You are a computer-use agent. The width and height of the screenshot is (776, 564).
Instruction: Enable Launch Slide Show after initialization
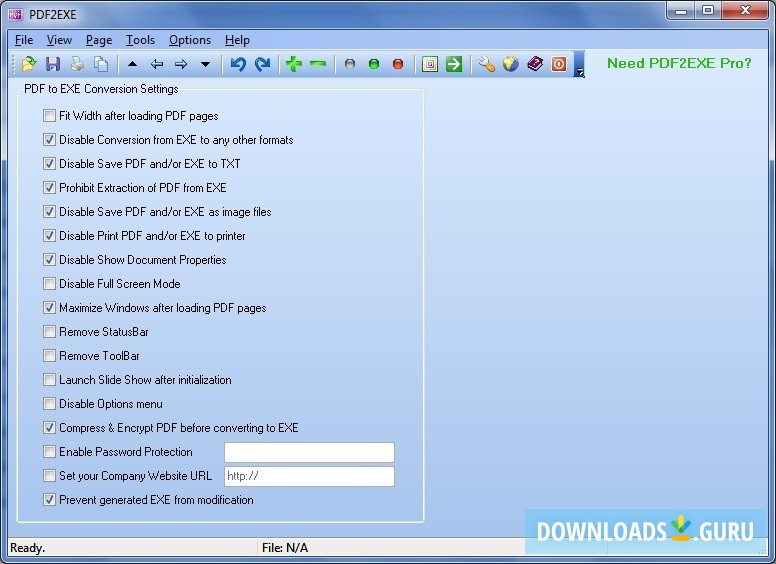coord(49,379)
